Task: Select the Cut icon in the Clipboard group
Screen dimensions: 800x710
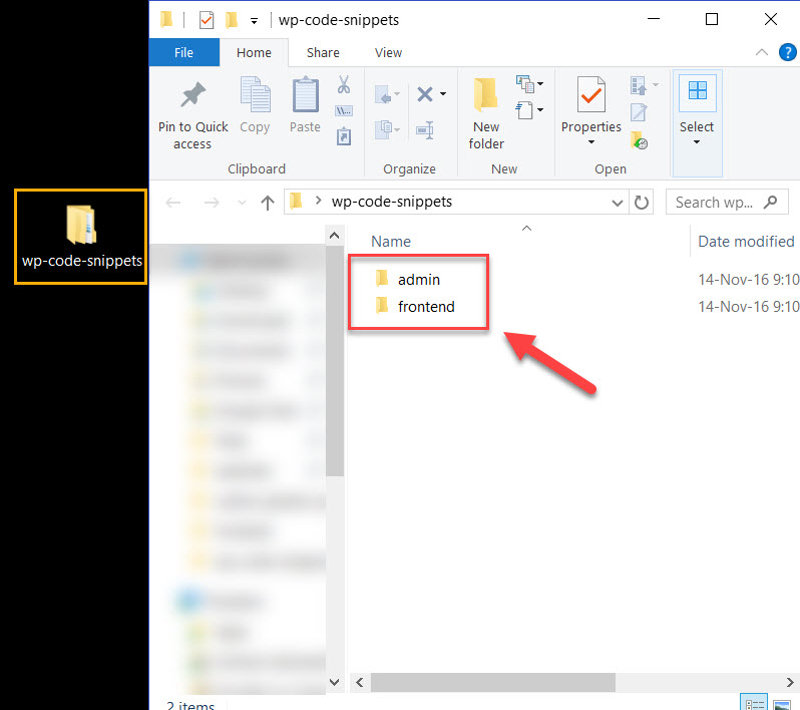Action: coord(344,88)
